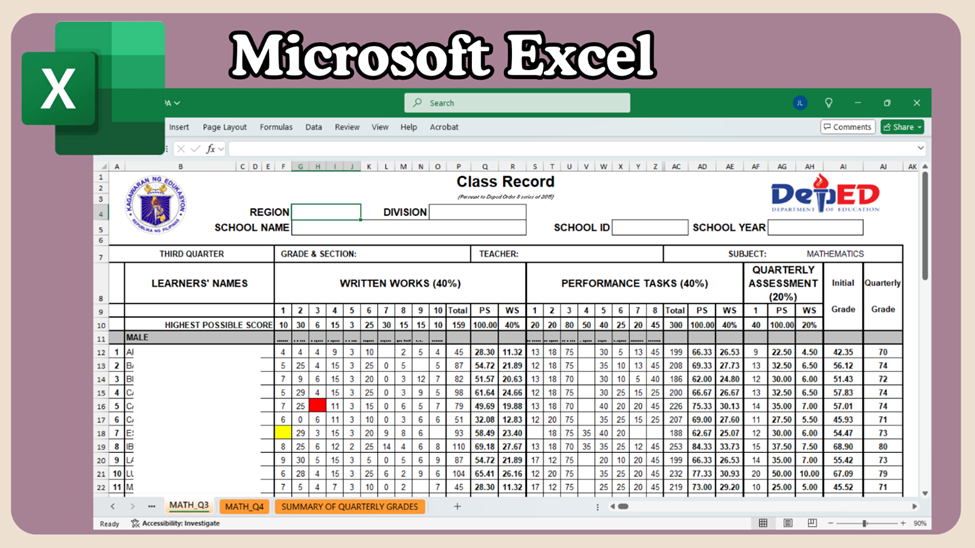Open the Insert ribbon tab

[179, 127]
